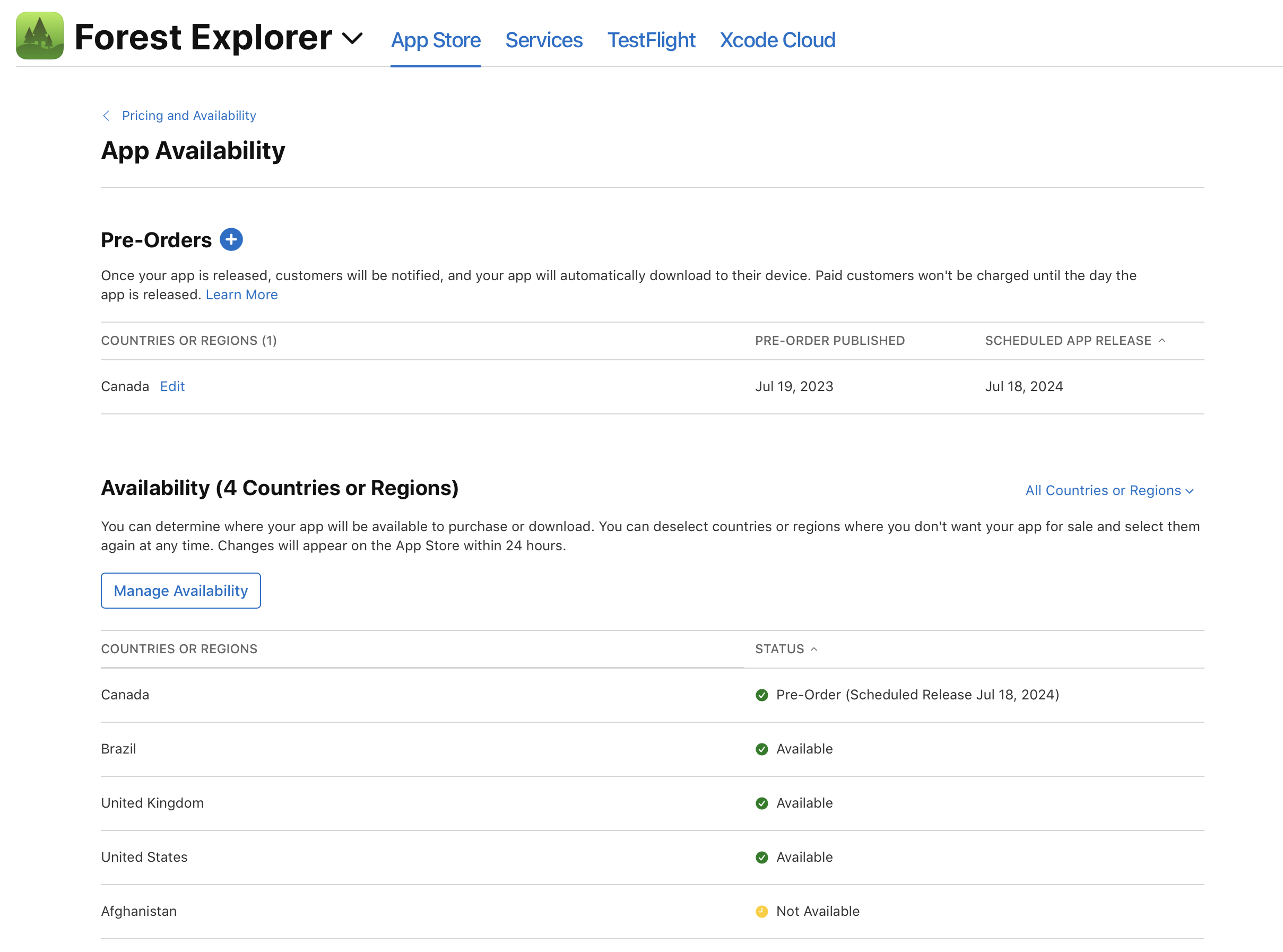Click the Learn More link
1283x952 pixels.
tap(241, 294)
